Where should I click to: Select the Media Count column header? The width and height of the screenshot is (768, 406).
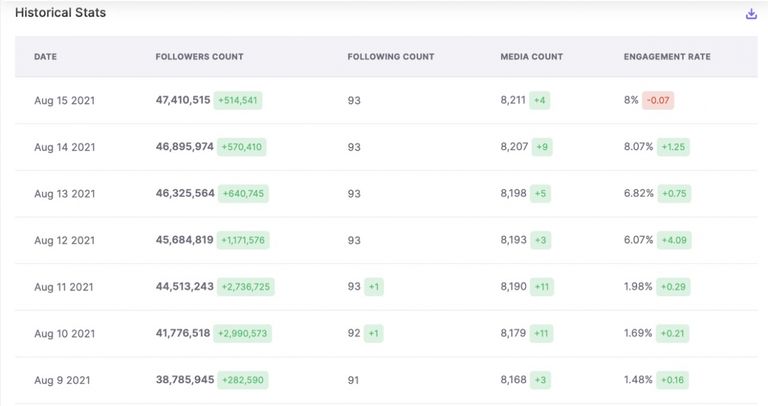coord(531,57)
